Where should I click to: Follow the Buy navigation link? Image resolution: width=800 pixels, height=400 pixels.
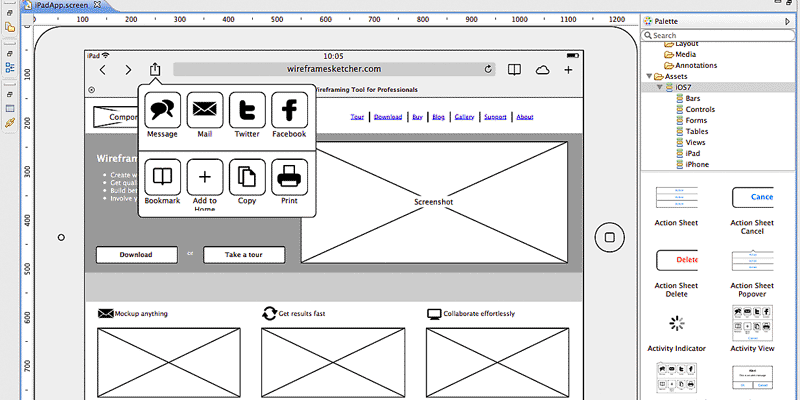417,117
